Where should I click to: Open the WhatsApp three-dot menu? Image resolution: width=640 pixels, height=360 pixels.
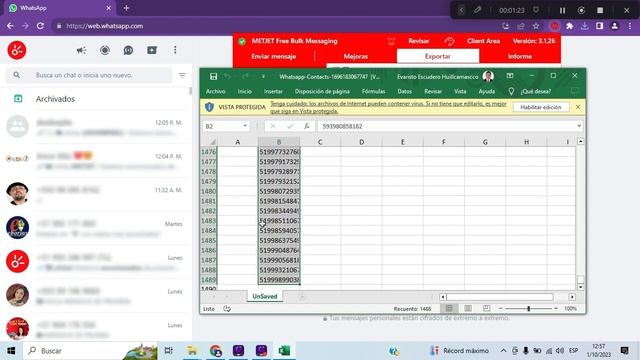175,50
